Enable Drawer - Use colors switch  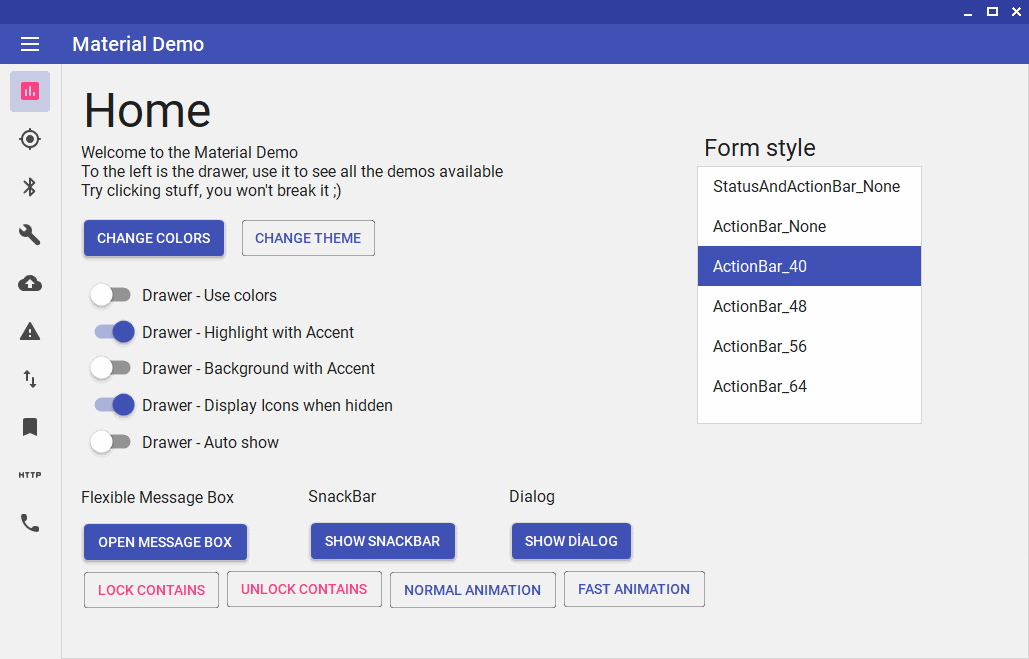(111, 295)
